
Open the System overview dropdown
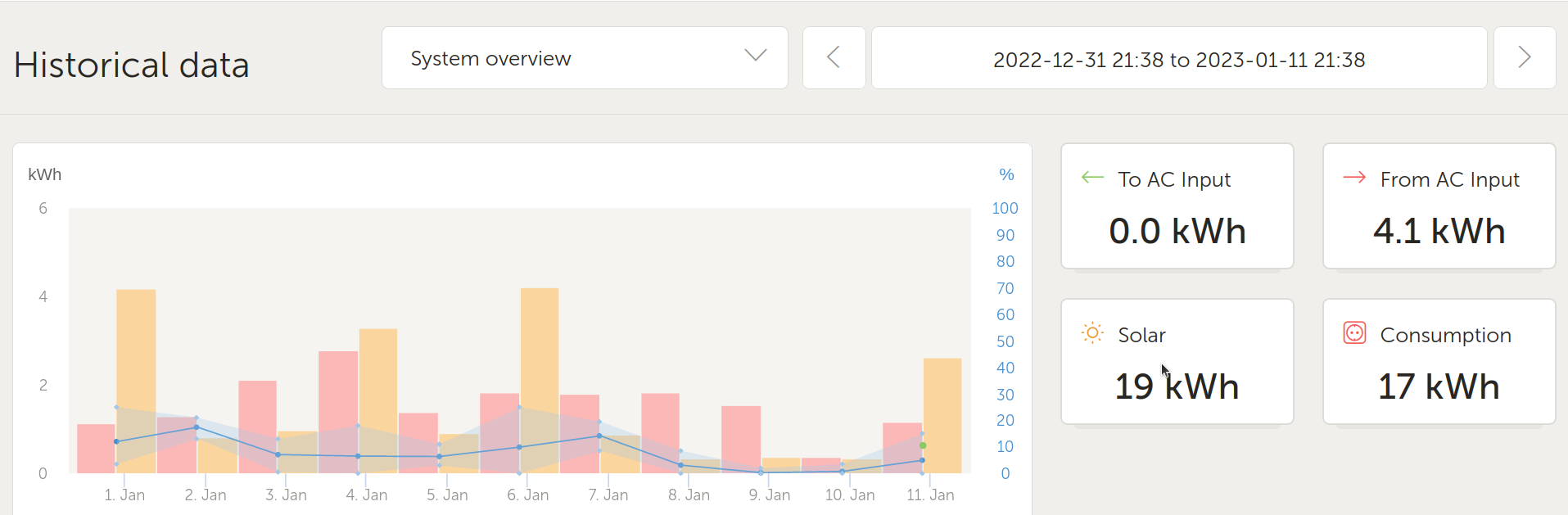pos(584,57)
